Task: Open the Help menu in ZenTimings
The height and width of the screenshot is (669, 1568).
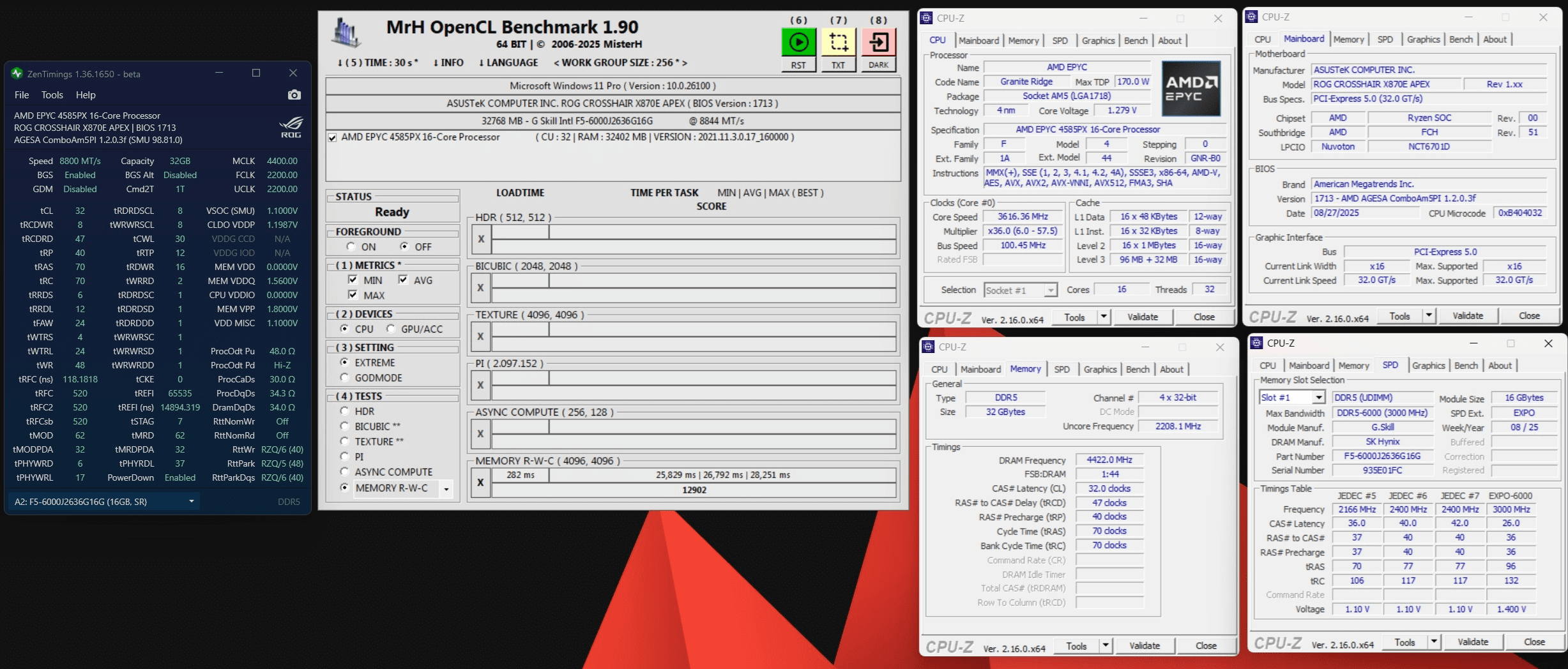Action: pos(86,95)
